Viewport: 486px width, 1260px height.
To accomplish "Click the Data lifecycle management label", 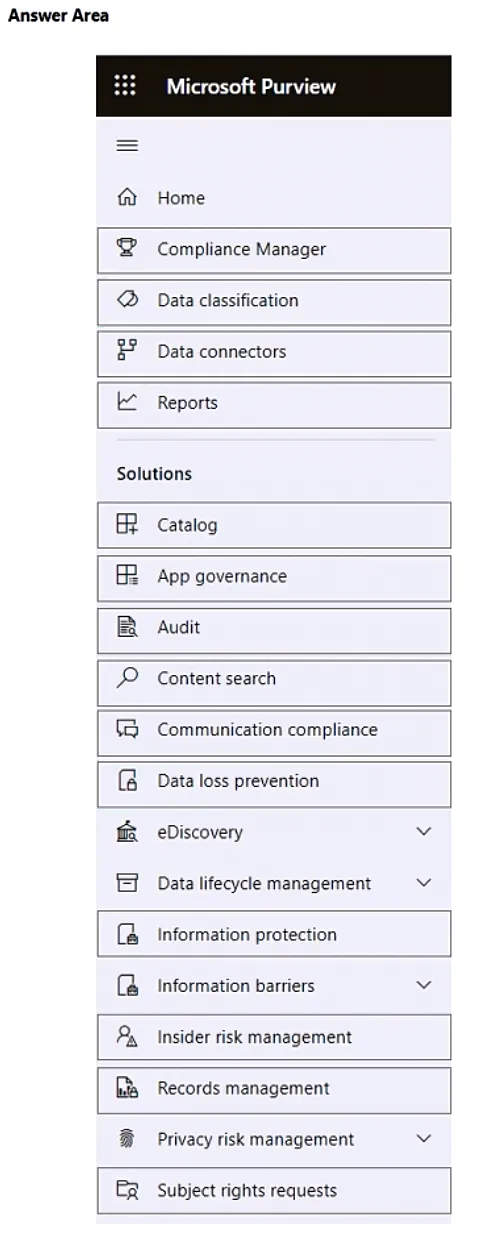I will (x=264, y=883).
